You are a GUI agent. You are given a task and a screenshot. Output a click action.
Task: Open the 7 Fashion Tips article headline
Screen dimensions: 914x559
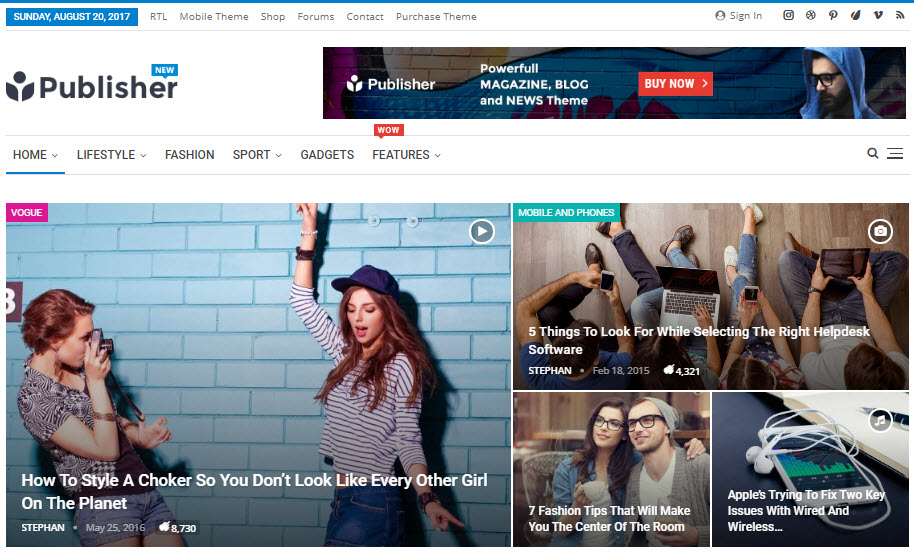tap(609, 519)
